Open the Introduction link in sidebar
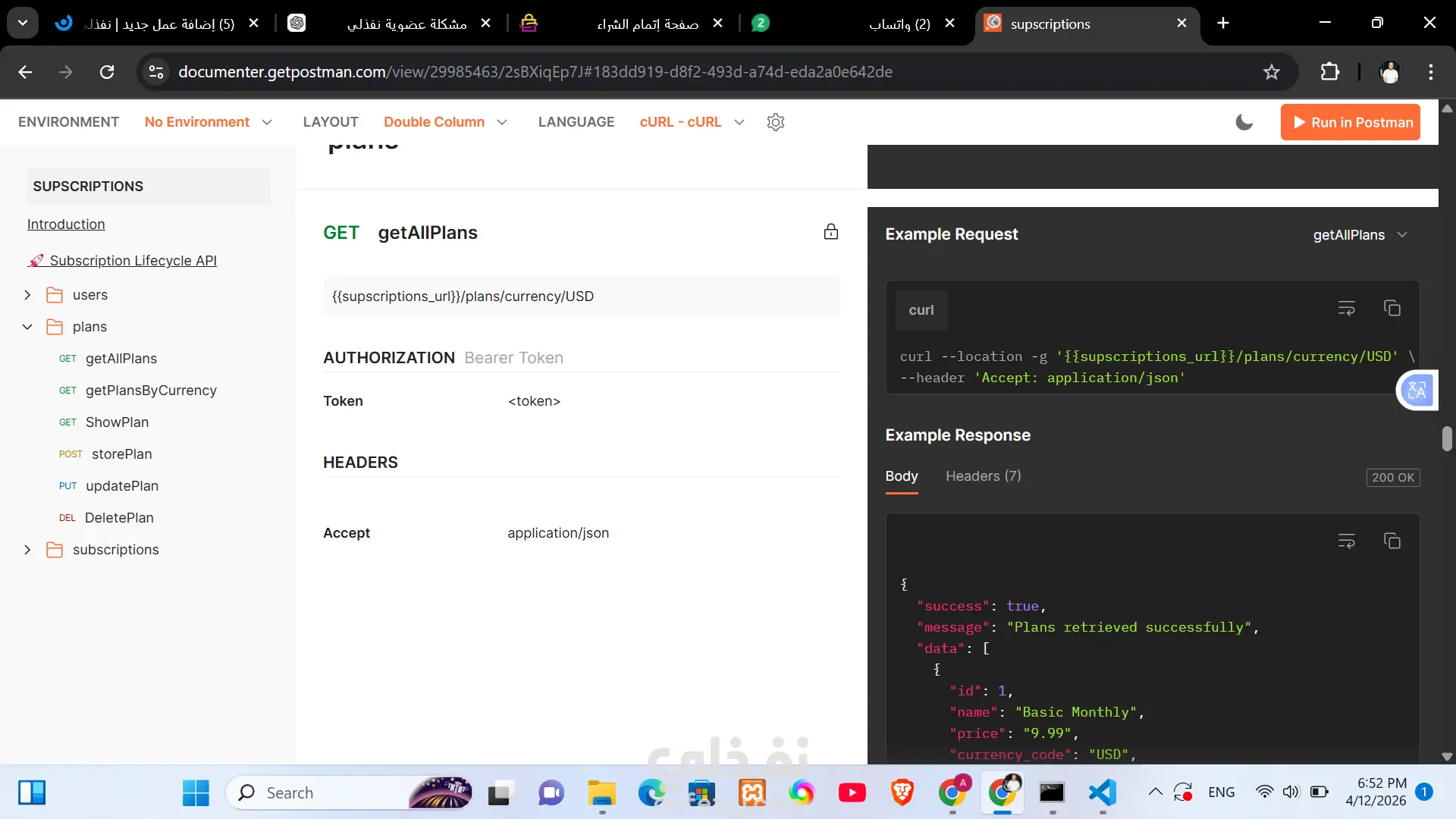The image size is (1456, 819). coord(66,224)
